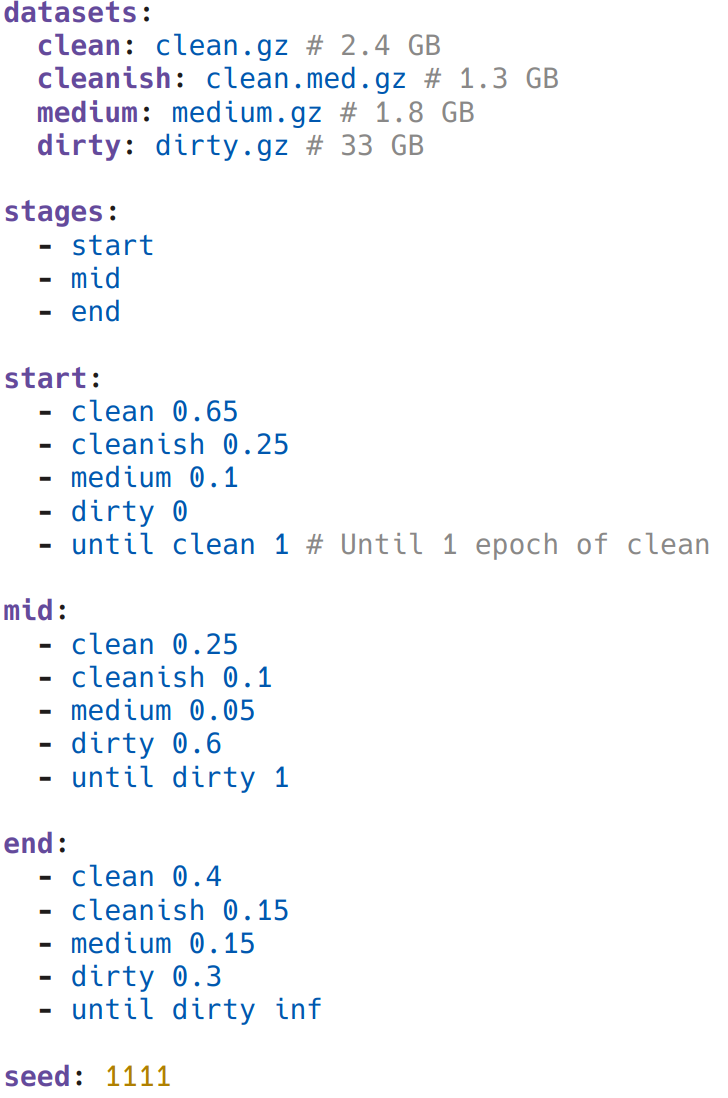Viewport: 728px width, 1098px height.
Task: Click the 'mid' entry in the stages list
Action: point(95,278)
